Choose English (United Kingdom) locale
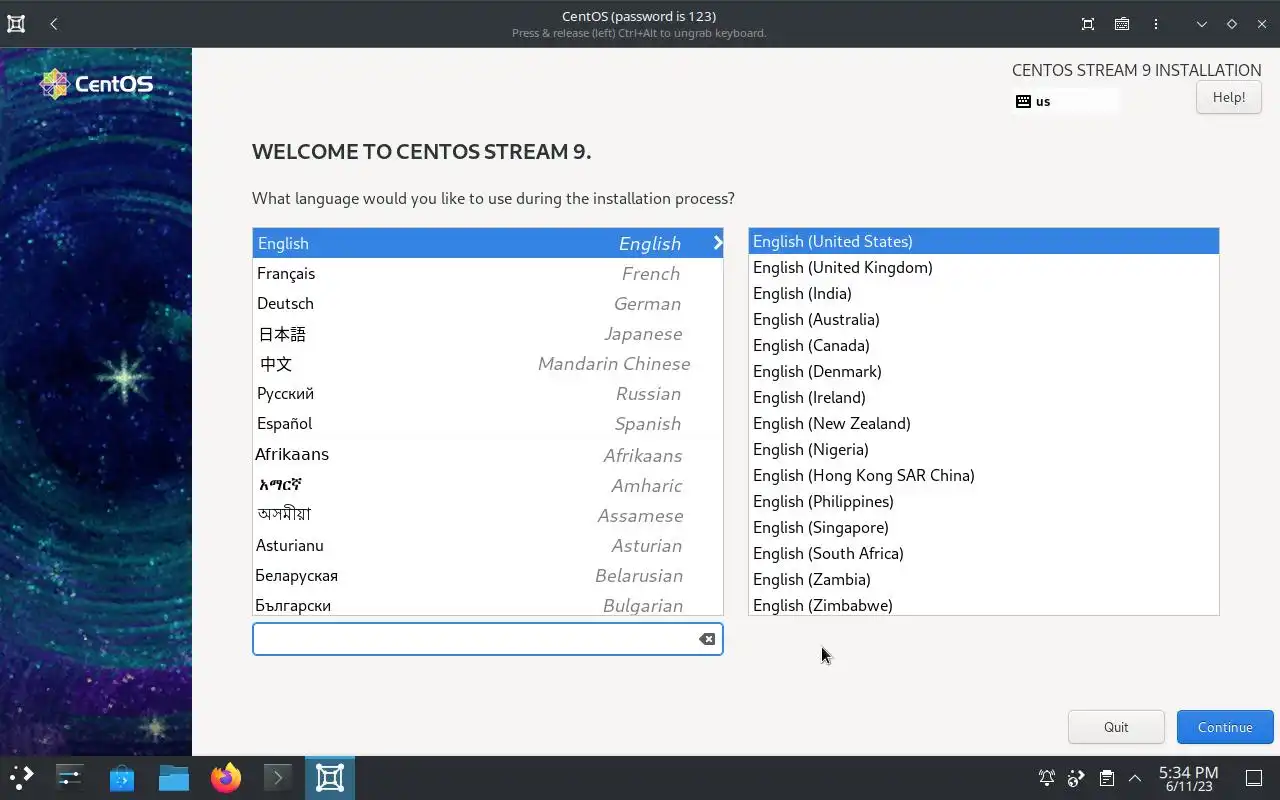The image size is (1280, 800). click(984, 267)
